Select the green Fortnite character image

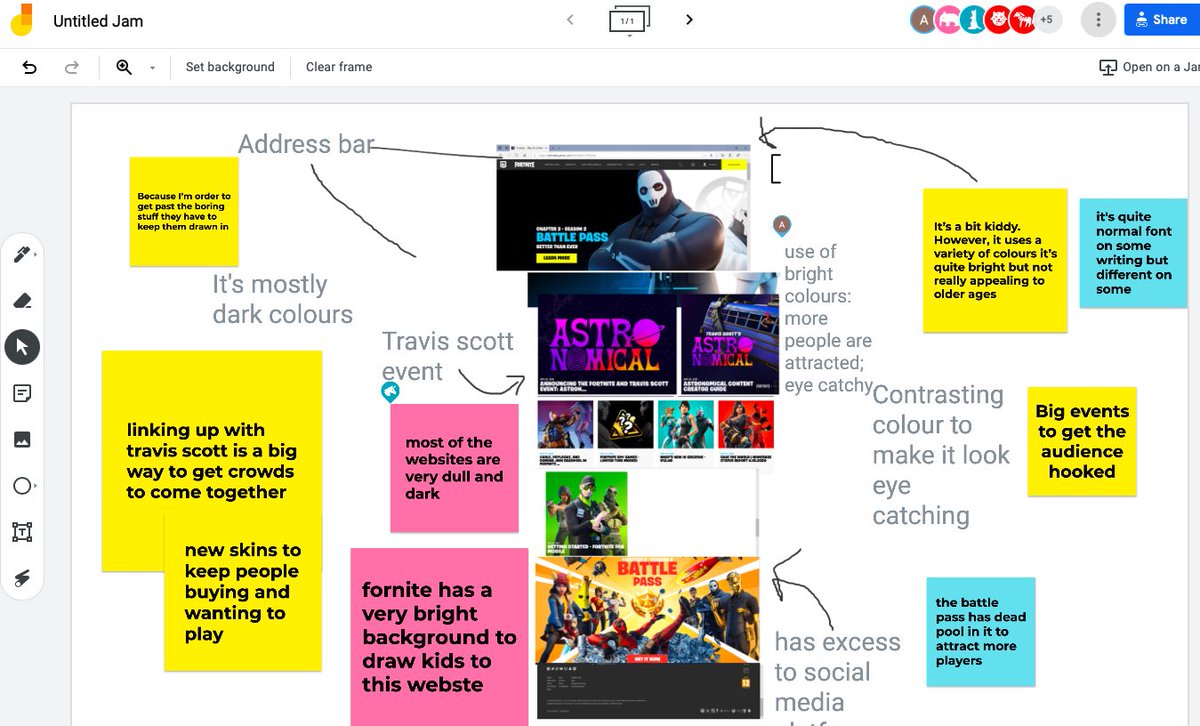(586, 514)
